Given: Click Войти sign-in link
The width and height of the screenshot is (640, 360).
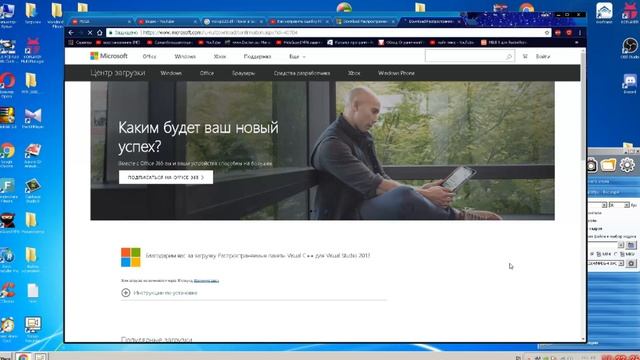Looking at the screenshot, I should click(x=543, y=56).
